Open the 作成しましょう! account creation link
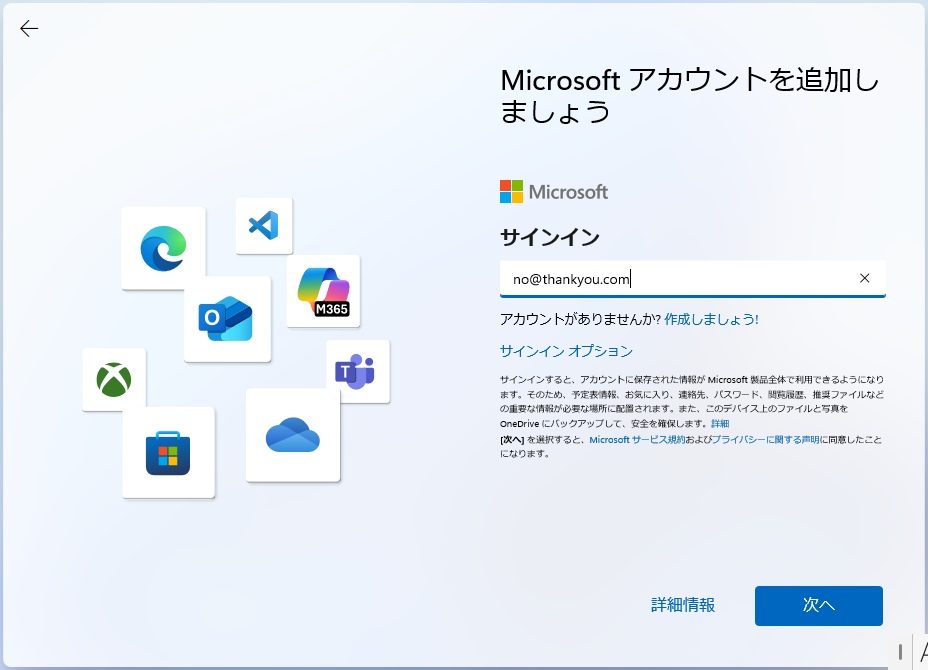Screen dimensions: 928x670 pos(711,319)
